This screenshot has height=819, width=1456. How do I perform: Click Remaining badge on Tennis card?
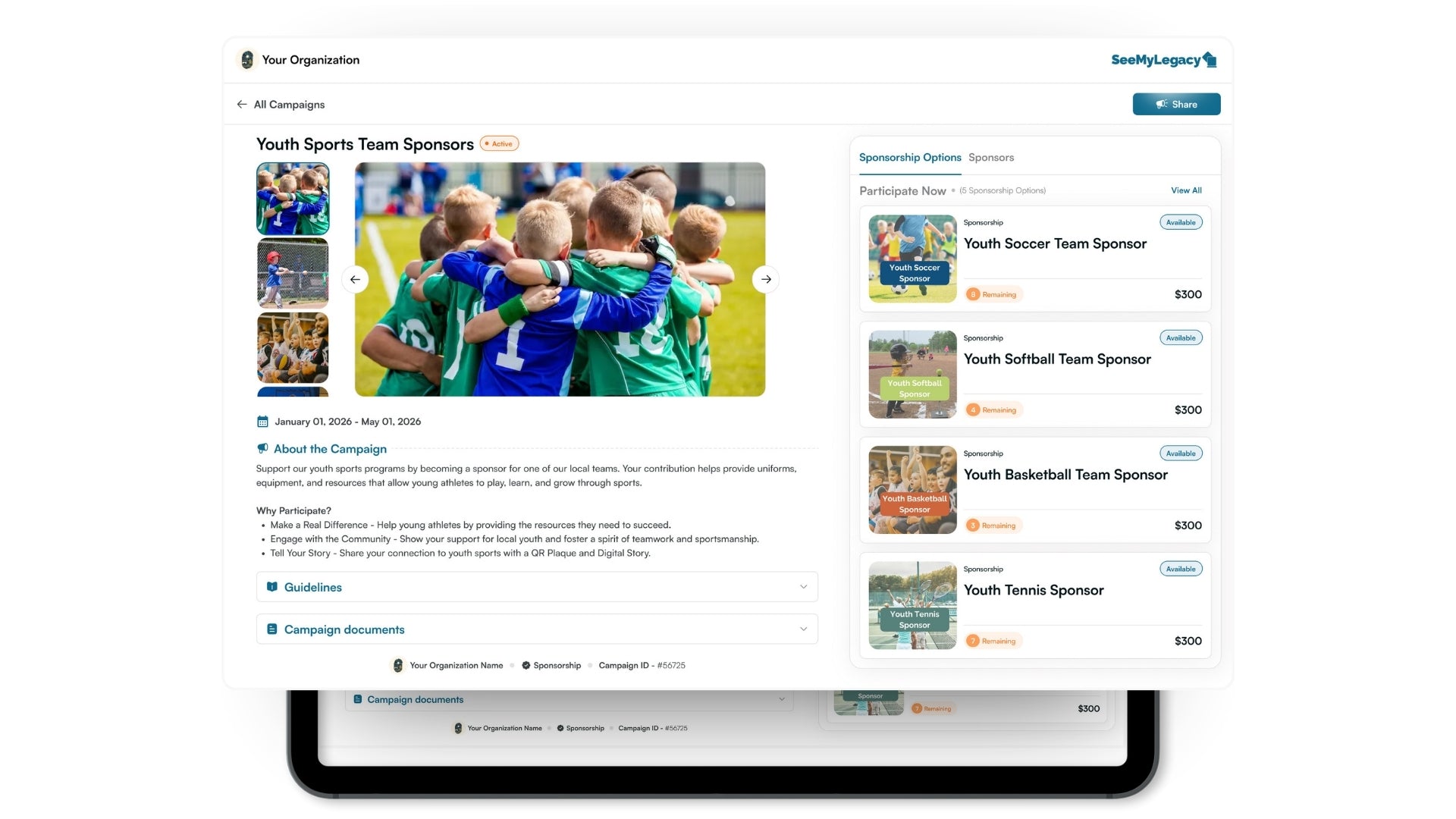click(993, 641)
